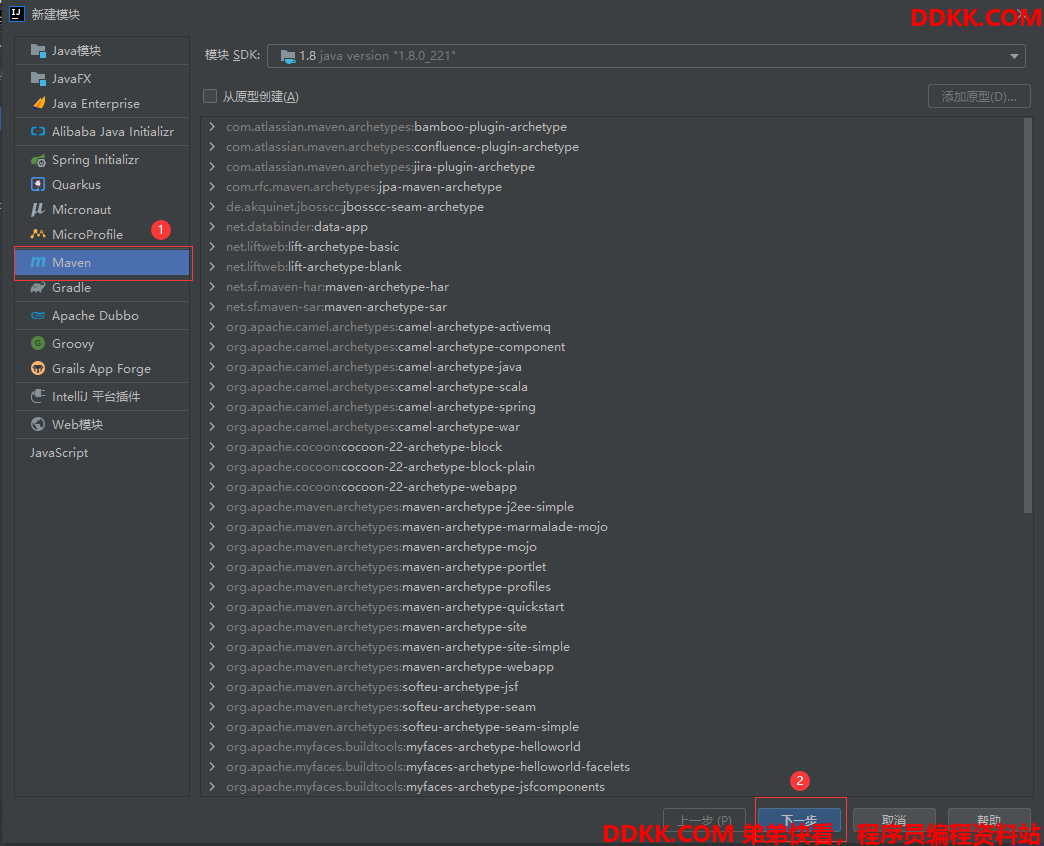Viewport: 1044px width, 846px height.
Task: Click the 取消 button
Action: point(894,820)
